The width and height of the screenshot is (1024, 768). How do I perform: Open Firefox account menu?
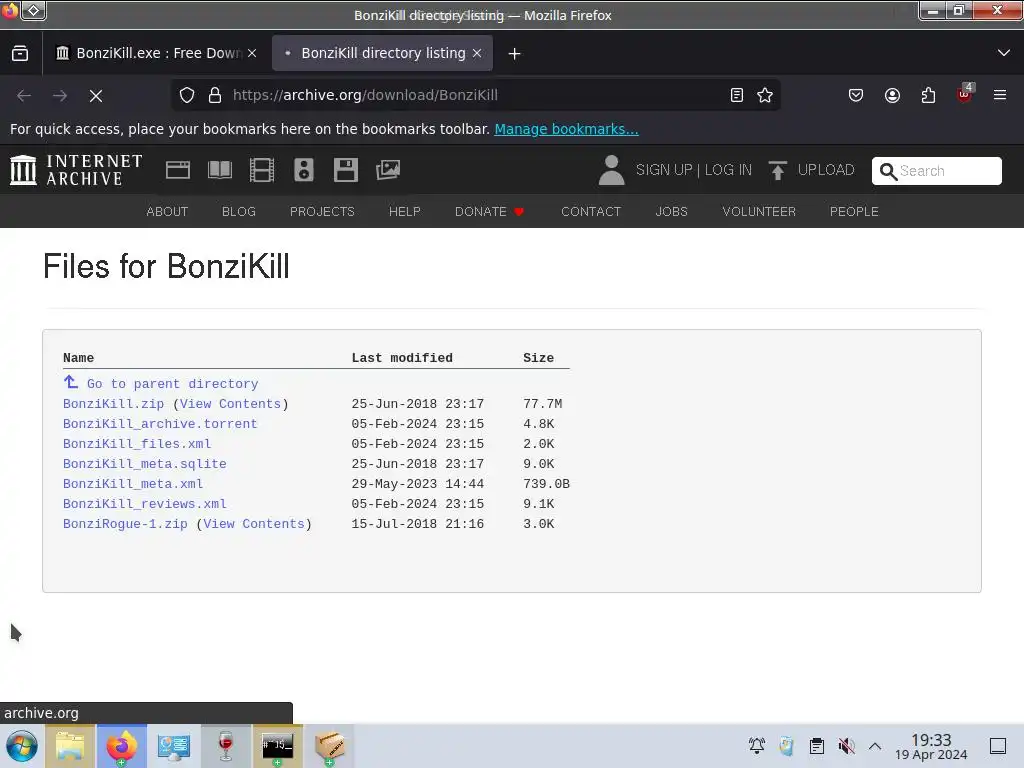coord(892,95)
